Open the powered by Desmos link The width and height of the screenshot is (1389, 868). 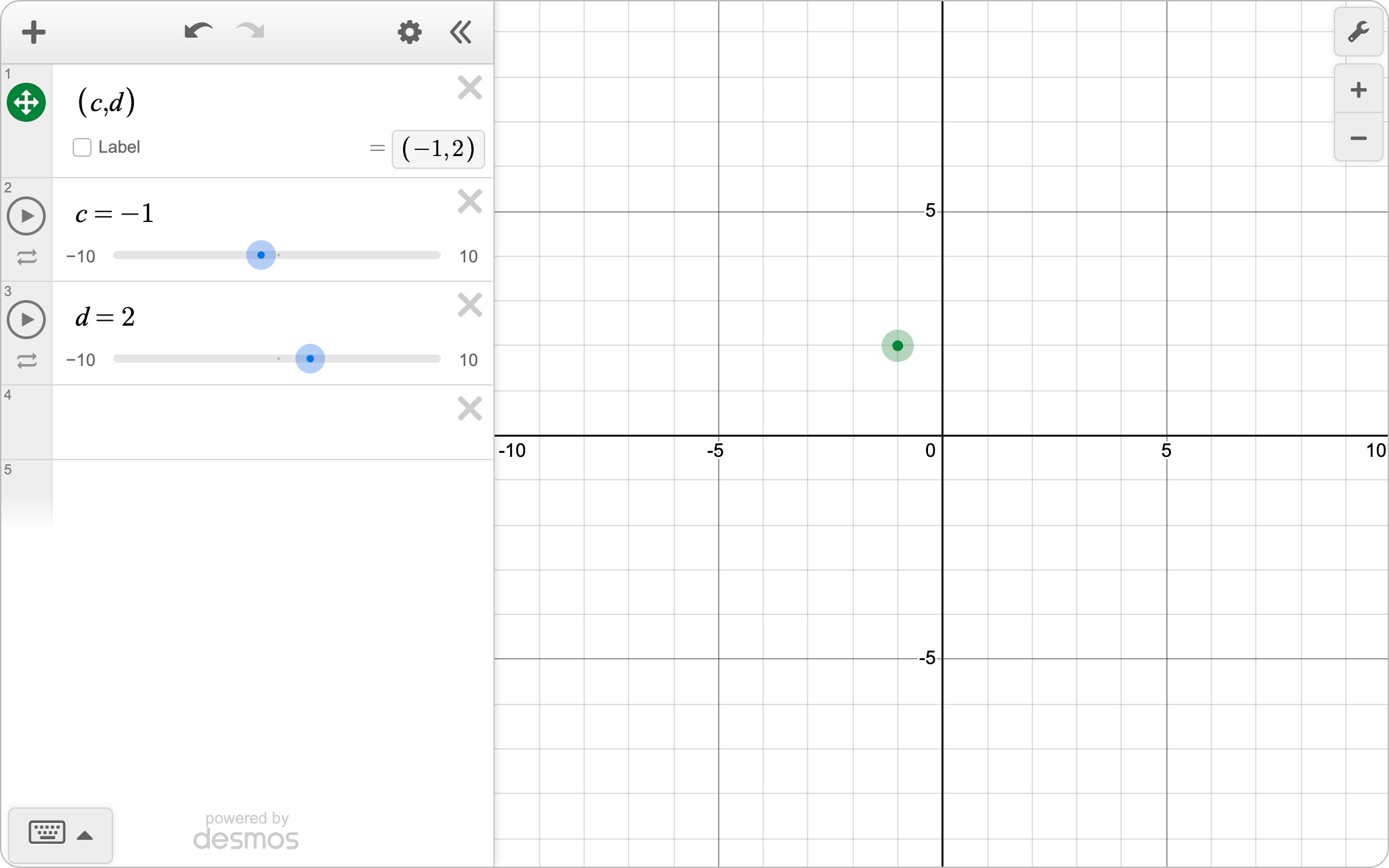tap(246, 831)
